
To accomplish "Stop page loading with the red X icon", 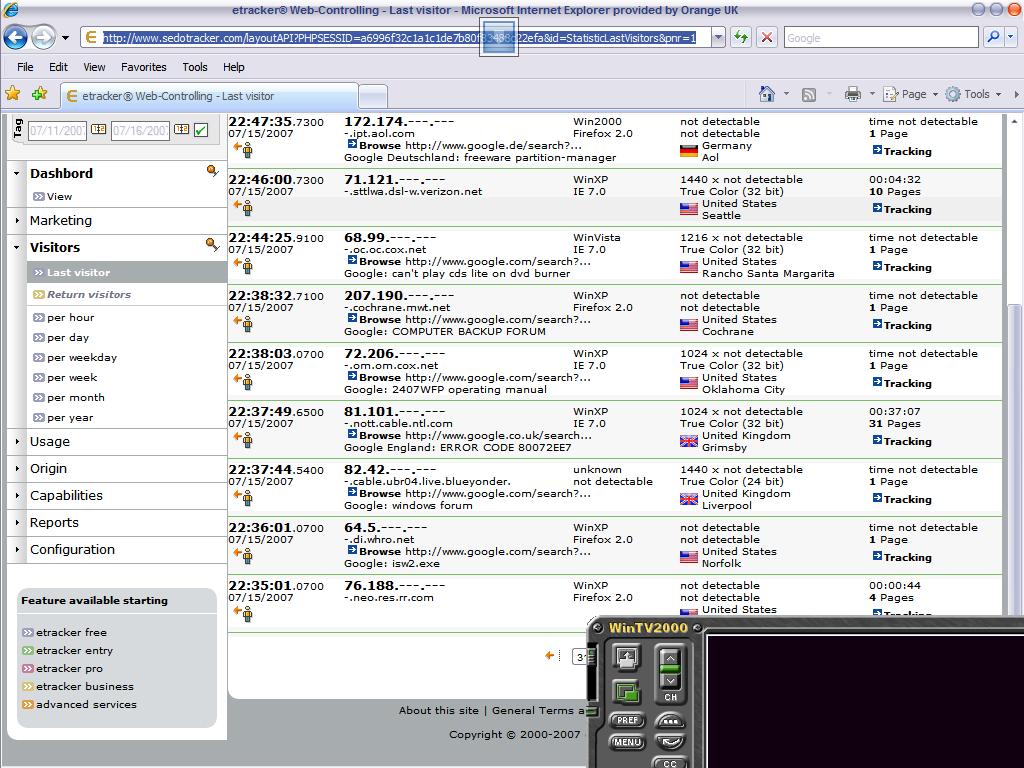I will coord(767,37).
